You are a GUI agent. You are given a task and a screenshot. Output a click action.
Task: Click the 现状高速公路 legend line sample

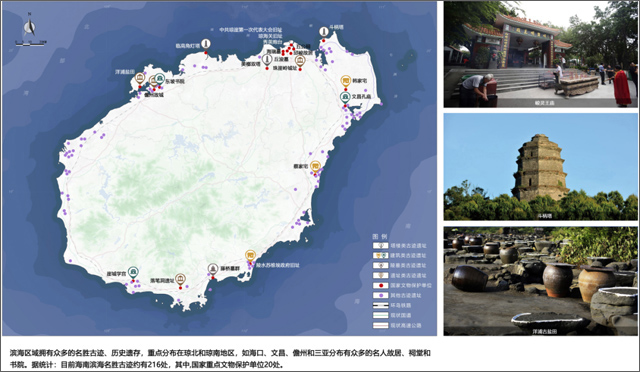tap(380, 325)
